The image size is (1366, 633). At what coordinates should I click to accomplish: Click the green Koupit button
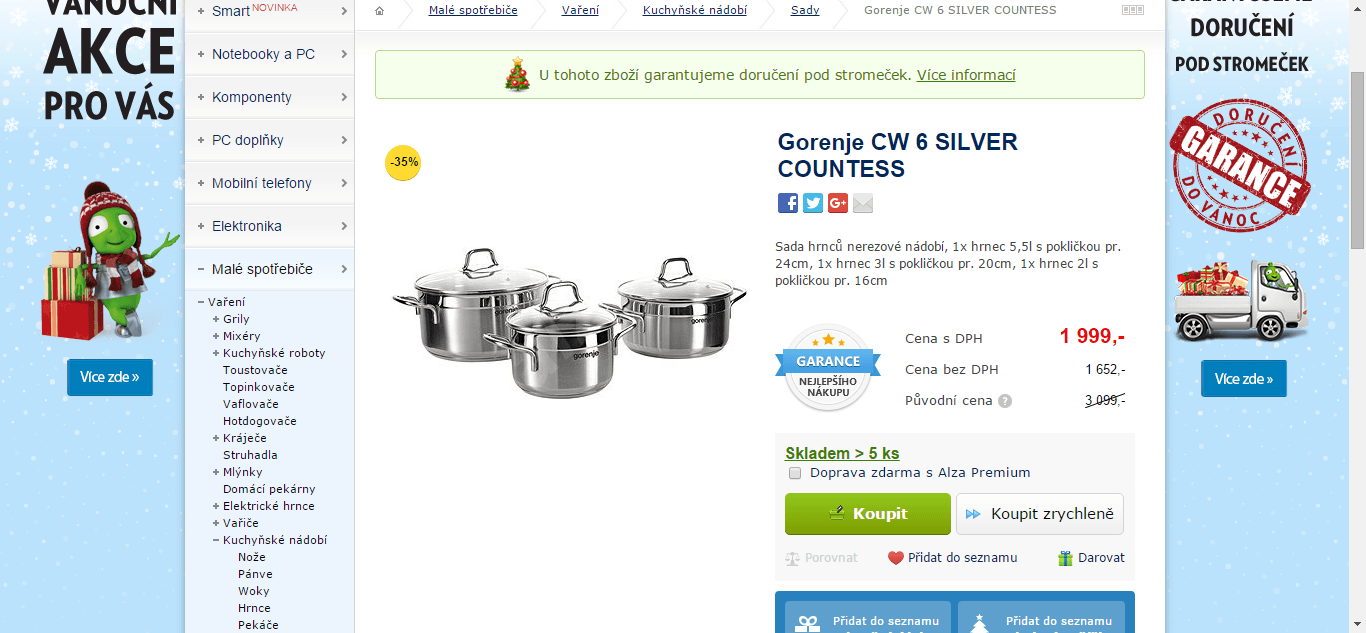868,514
